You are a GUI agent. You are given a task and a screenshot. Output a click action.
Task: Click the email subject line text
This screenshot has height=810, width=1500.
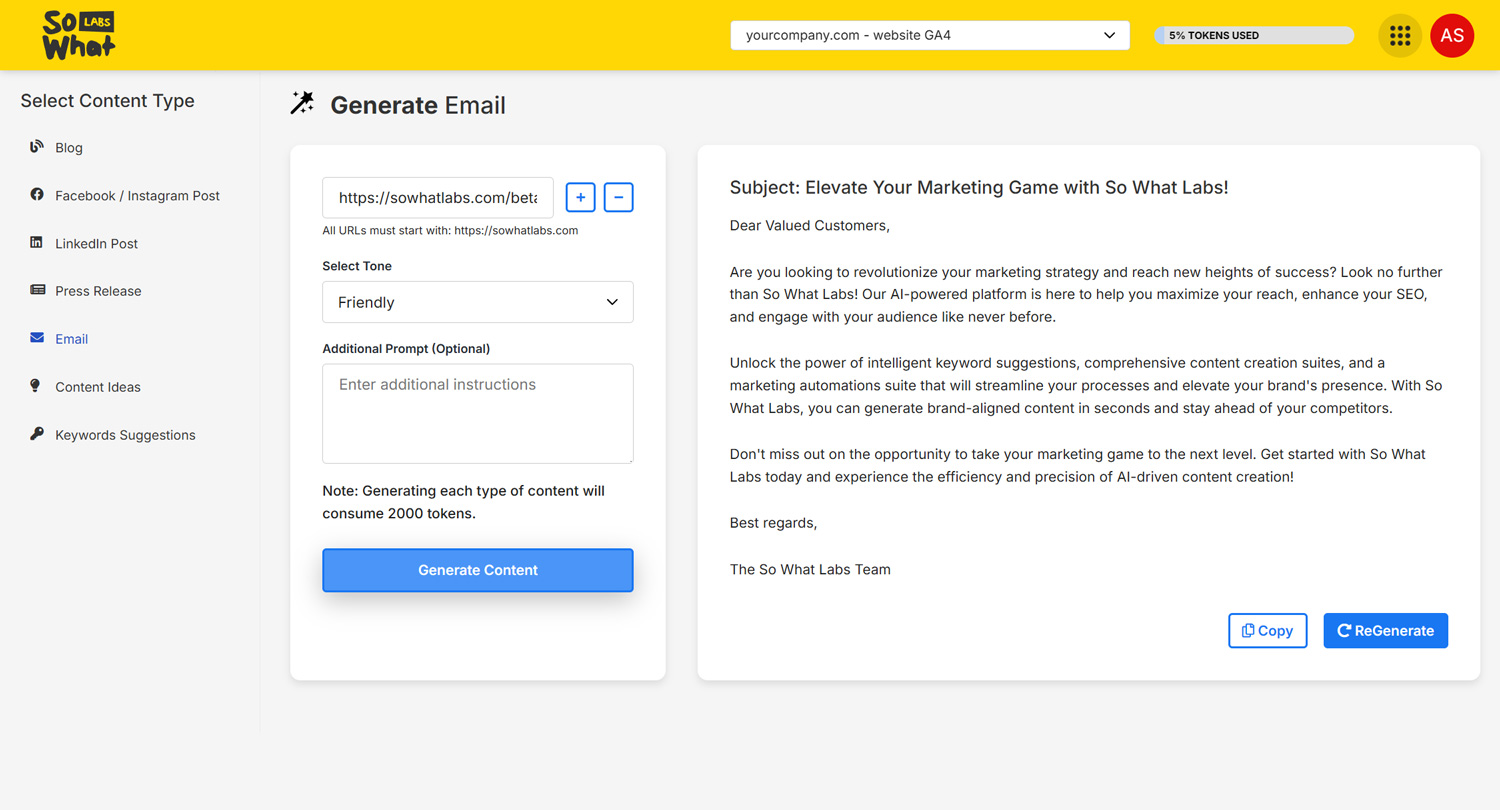[979, 187]
